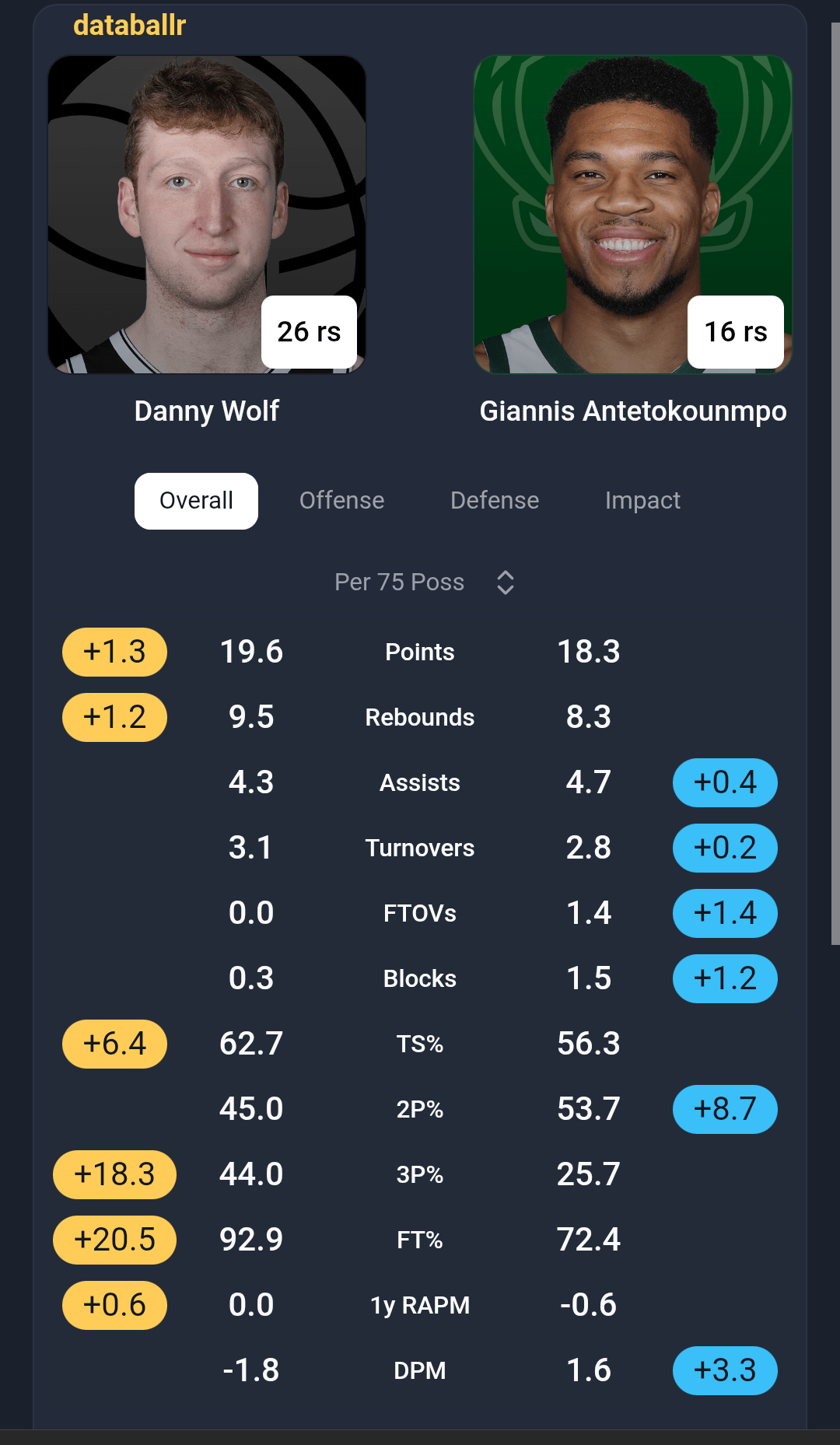
Task: Click the databallr logo link
Action: [129, 26]
